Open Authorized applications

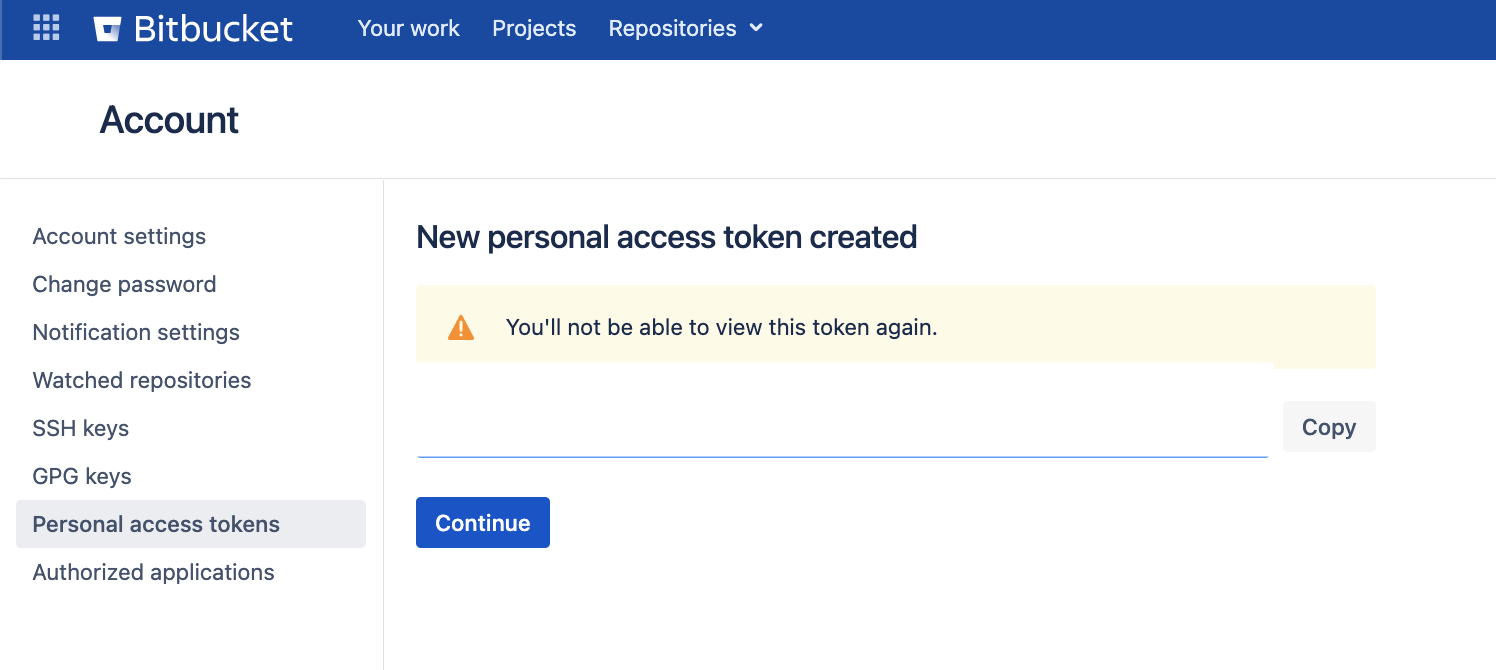(153, 572)
